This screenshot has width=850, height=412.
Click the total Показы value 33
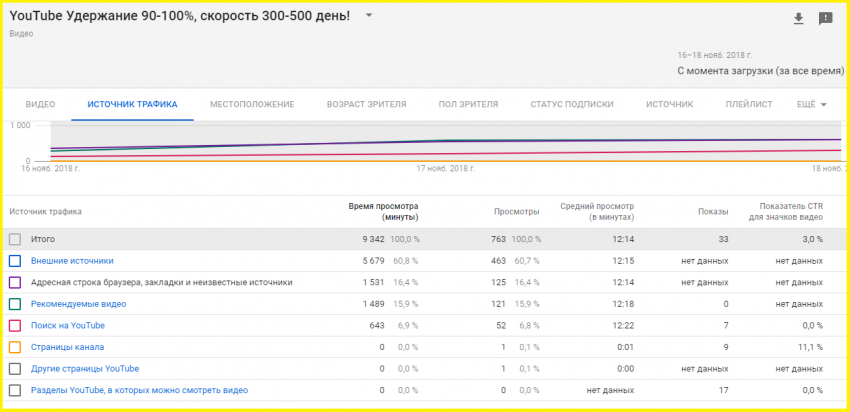pyautogui.click(x=724, y=239)
